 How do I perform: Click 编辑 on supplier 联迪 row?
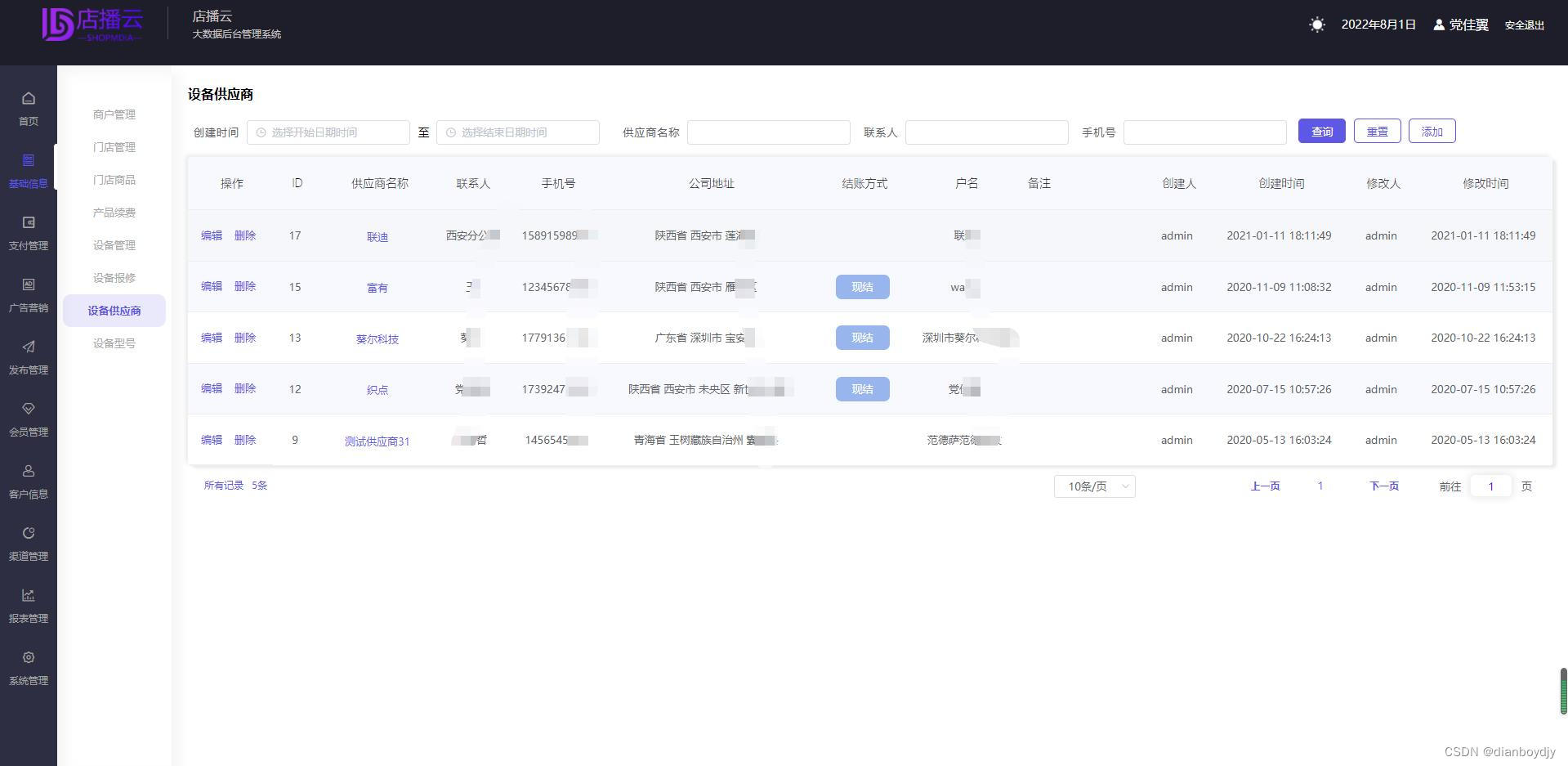click(211, 235)
